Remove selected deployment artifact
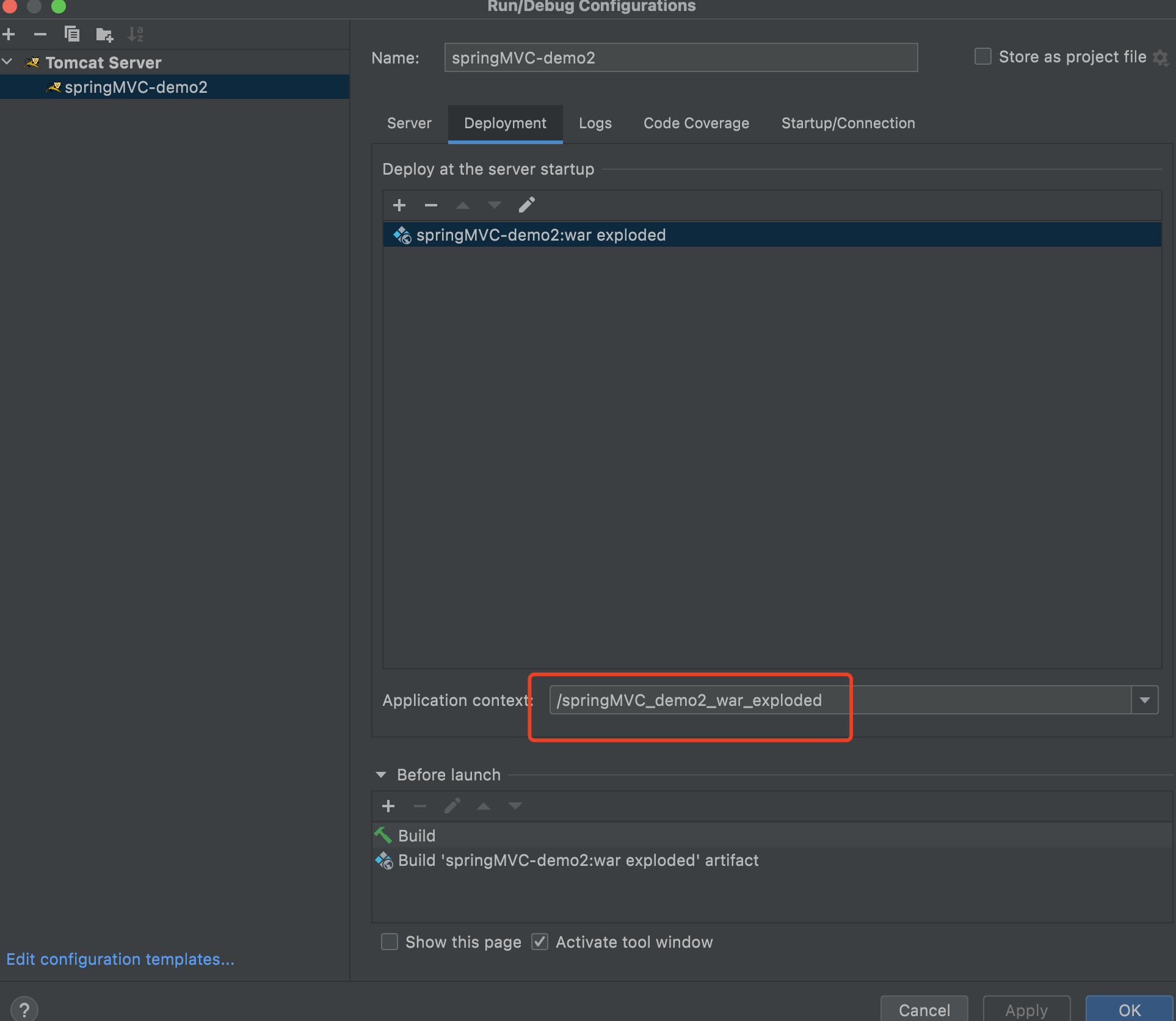Viewport: 1176px width, 1021px height. pos(431,205)
